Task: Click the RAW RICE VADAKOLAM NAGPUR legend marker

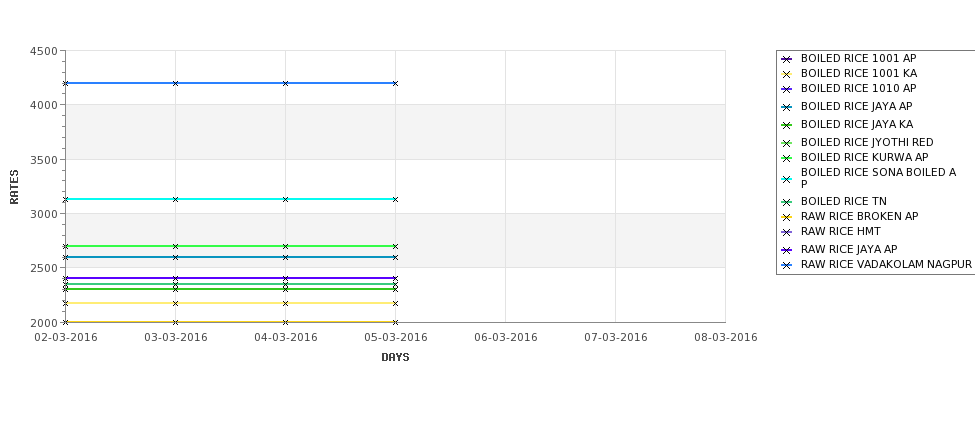Action: coord(787,265)
